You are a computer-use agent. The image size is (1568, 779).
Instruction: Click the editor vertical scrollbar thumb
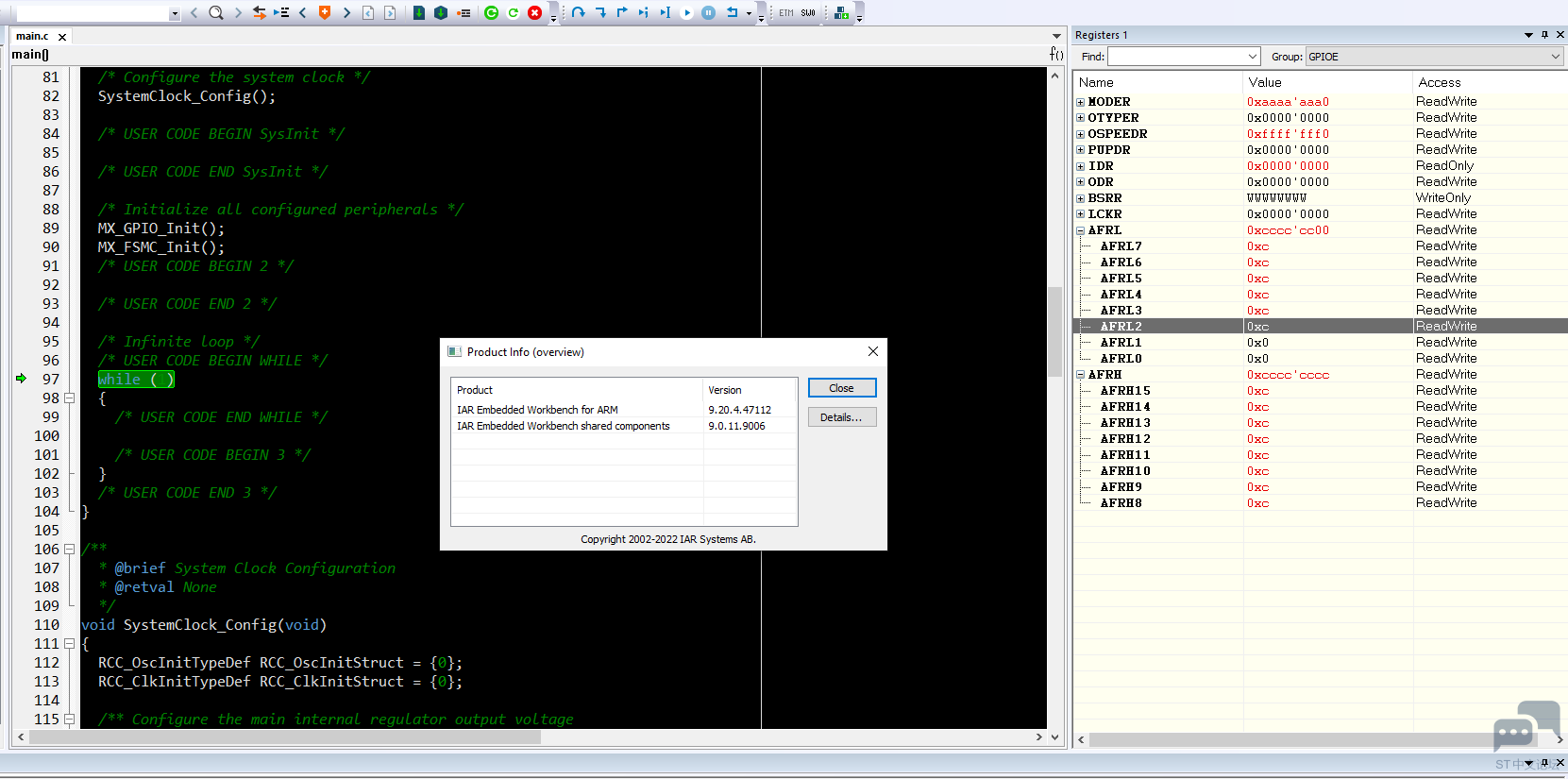pyautogui.click(x=1054, y=330)
